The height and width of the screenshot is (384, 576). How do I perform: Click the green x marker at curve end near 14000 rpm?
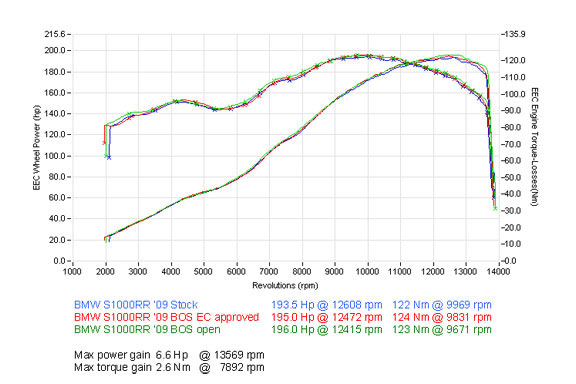pyautogui.click(x=495, y=208)
